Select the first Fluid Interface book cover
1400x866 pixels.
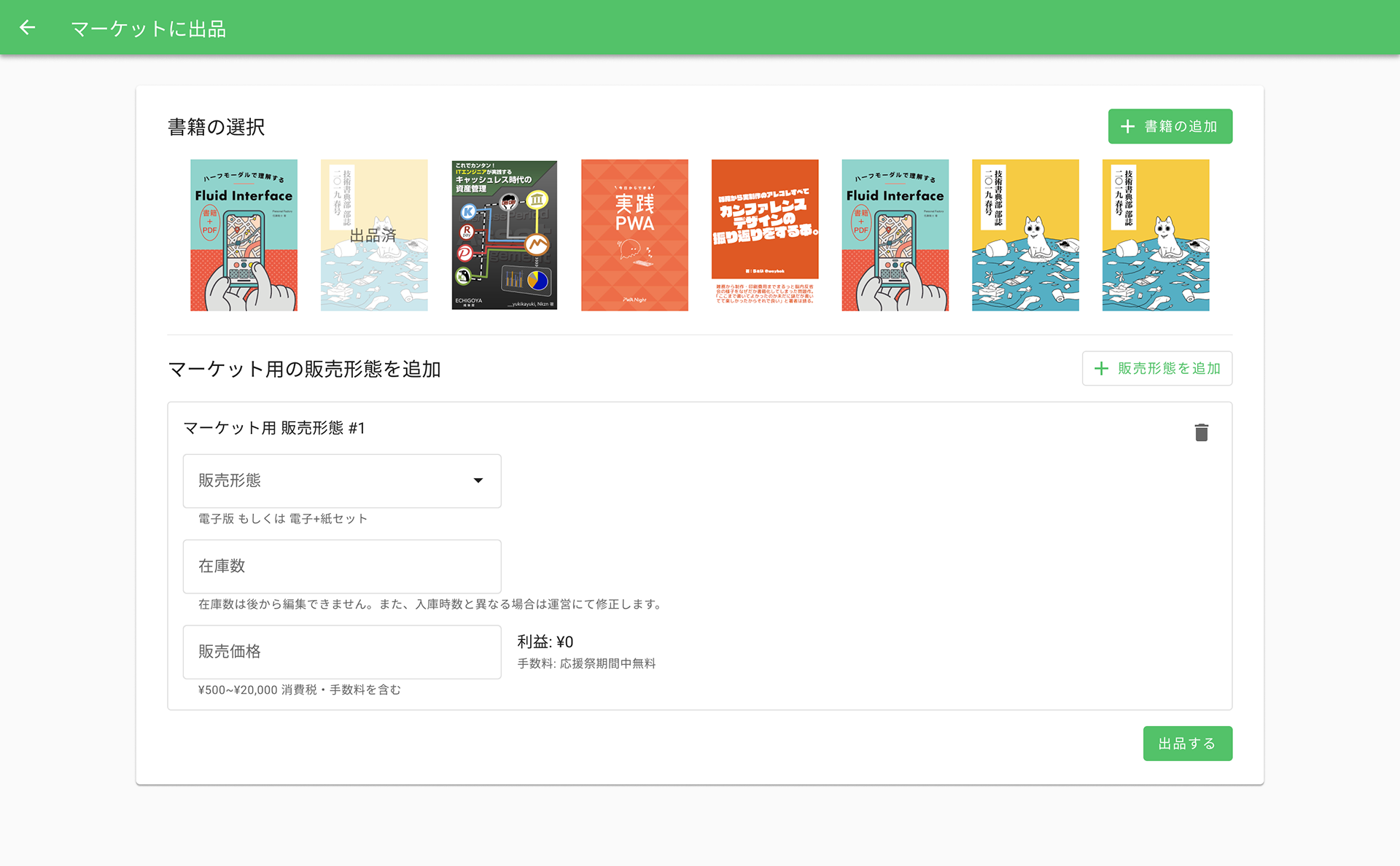click(244, 235)
